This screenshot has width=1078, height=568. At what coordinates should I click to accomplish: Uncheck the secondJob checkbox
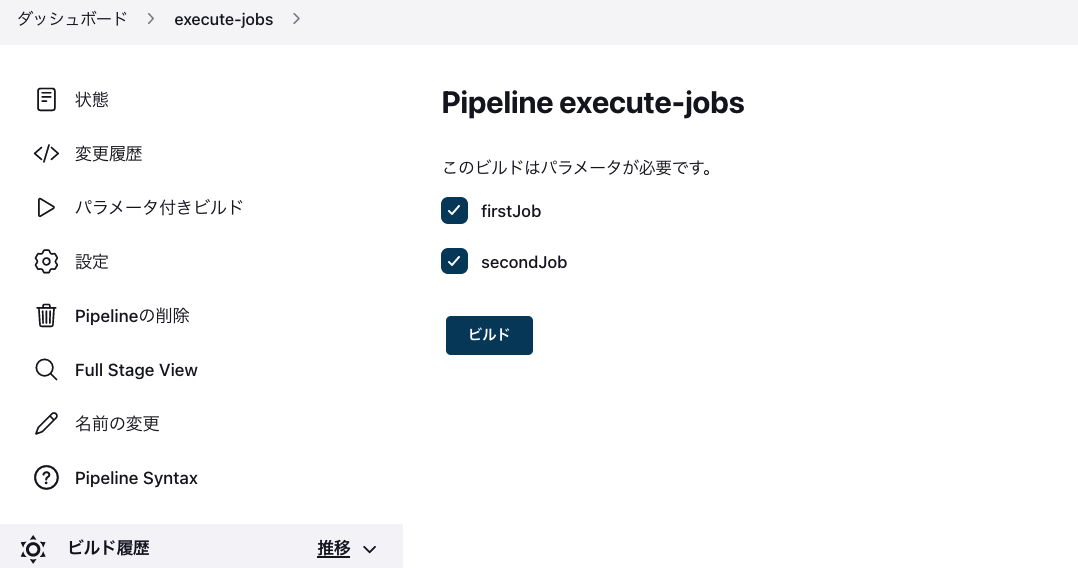coord(454,261)
